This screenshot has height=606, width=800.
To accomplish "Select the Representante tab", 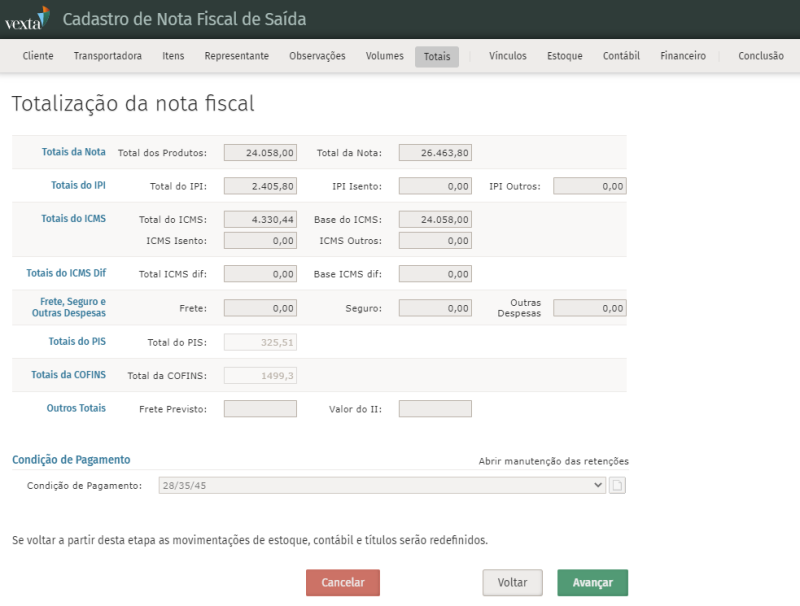I will pyautogui.click(x=236, y=56).
